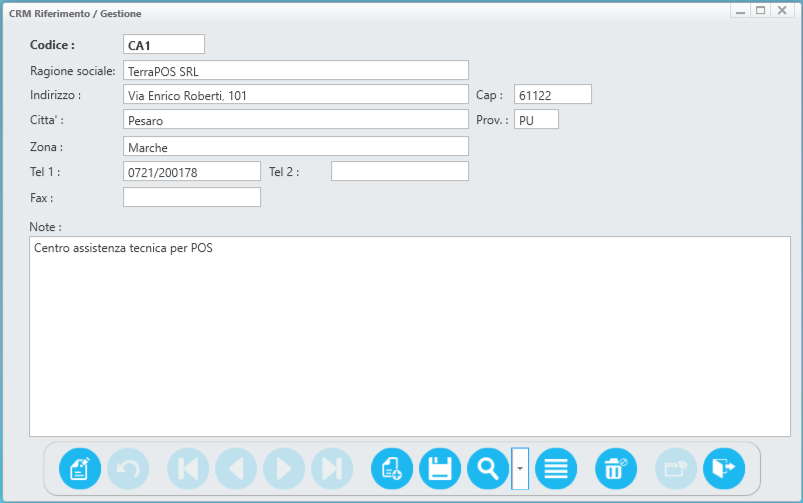Save the record with the floppy disk icon
The width and height of the screenshot is (803, 503).
pos(440,468)
